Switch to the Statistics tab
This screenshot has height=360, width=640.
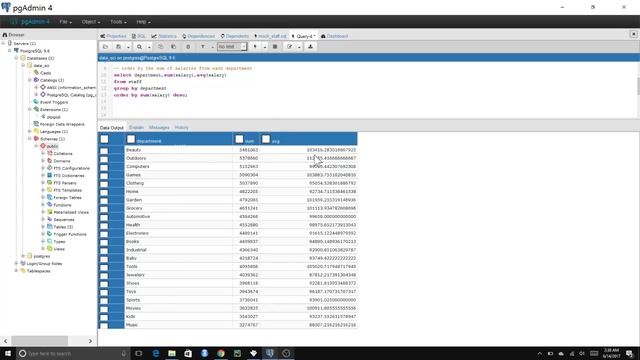(x=164, y=36)
